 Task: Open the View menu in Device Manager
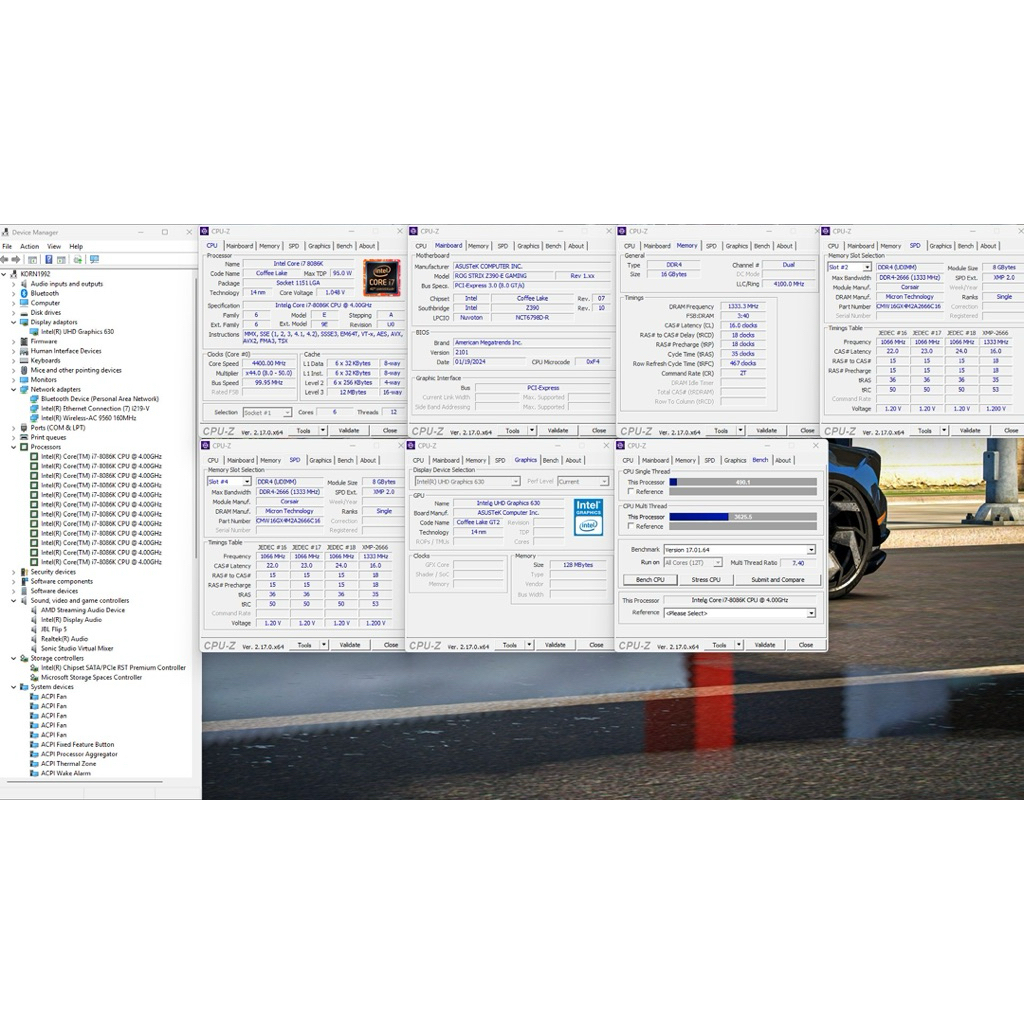pos(53,246)
